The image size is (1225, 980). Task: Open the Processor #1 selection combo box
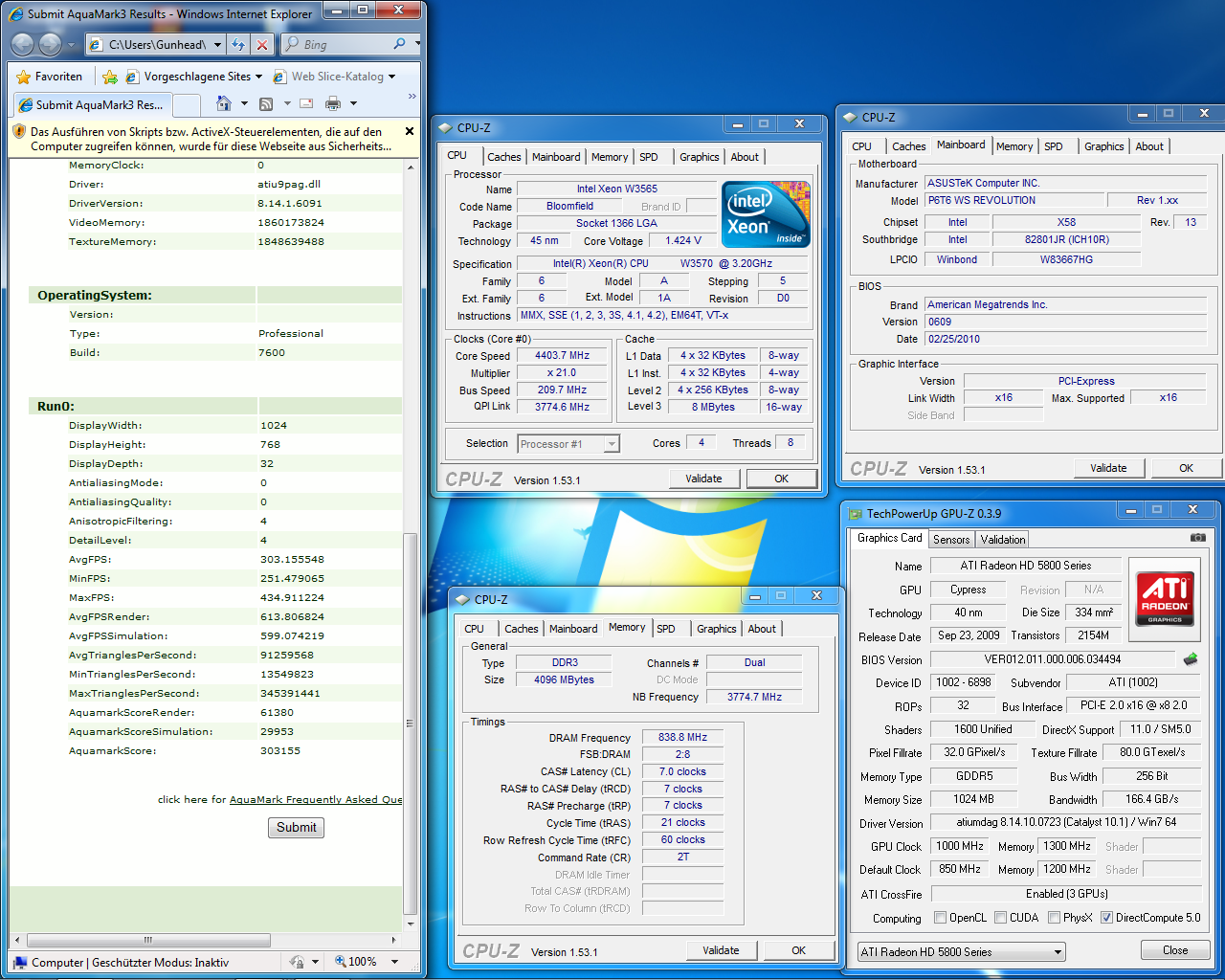pos(568,444)
